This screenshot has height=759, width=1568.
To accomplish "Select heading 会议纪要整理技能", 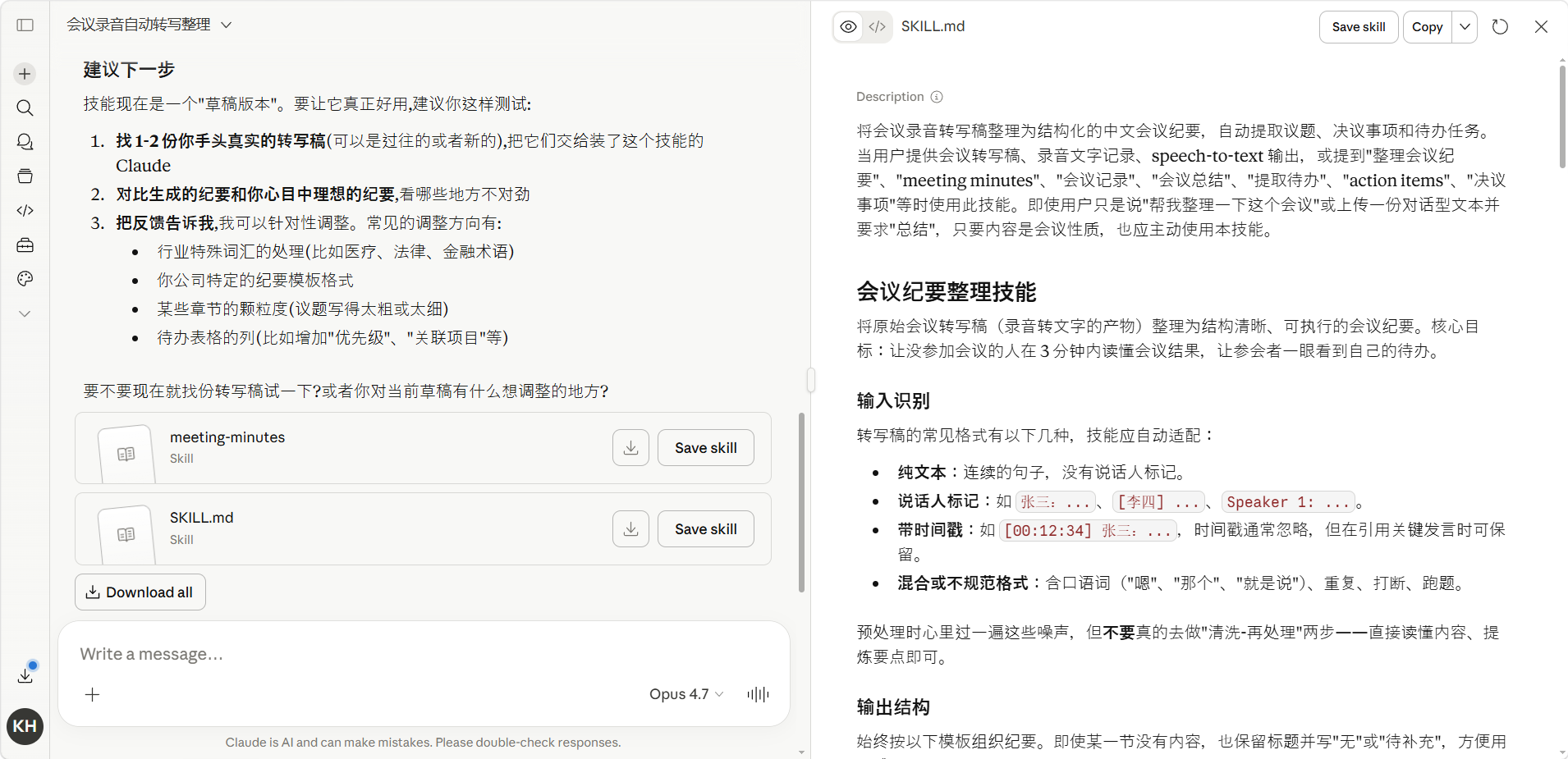I will (947, 292).
